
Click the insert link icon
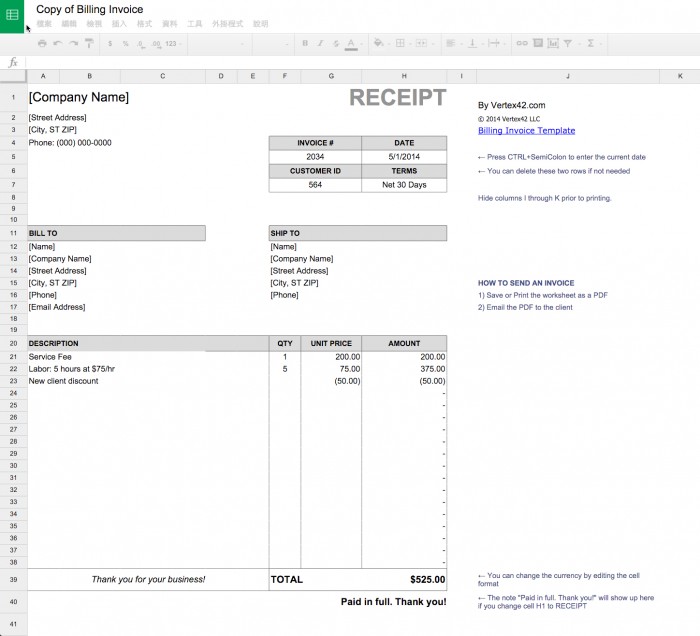522,43
